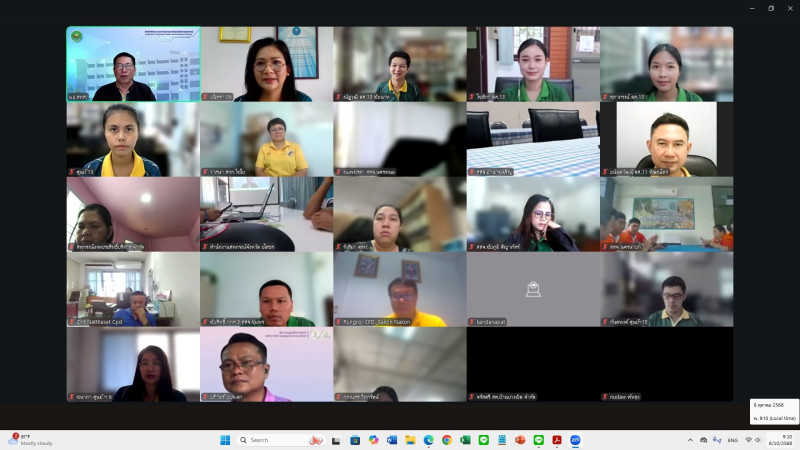Open Adobe Acrobat taskbar icon
The width and height of the screenshot is (800, 450).
click(x=557, y=440)
